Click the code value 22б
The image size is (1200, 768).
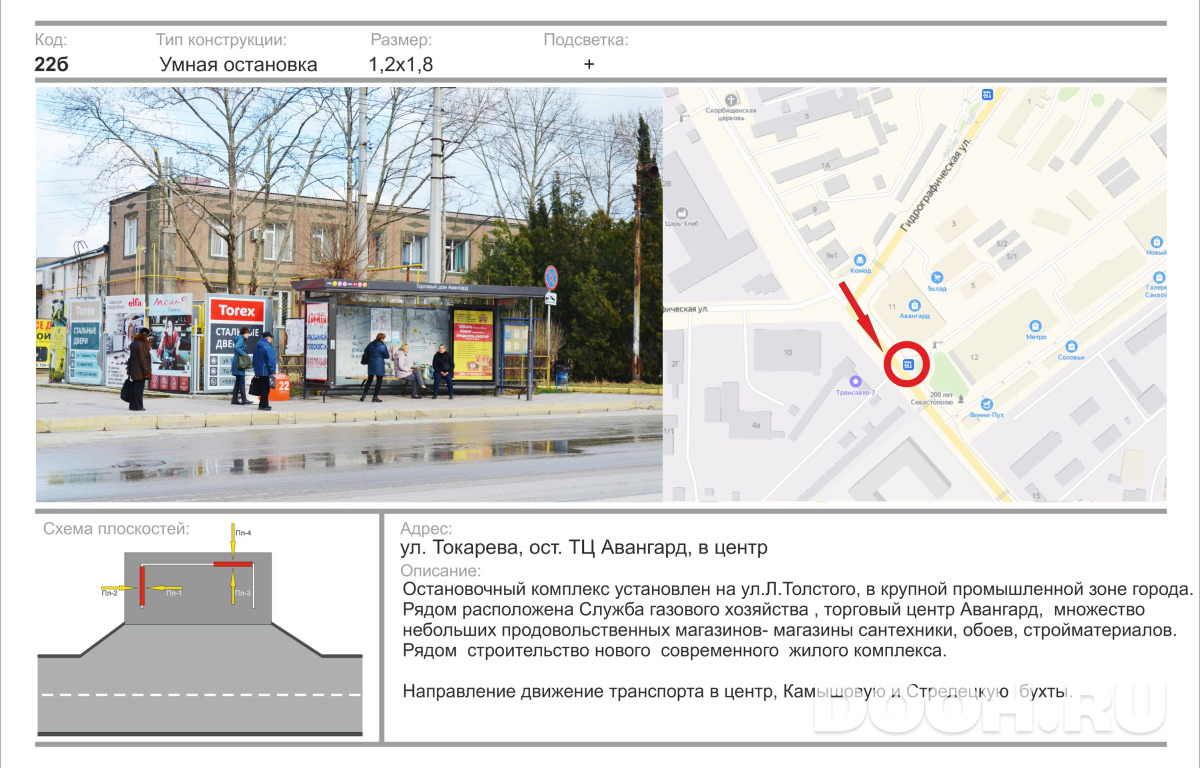coord(52,64)
